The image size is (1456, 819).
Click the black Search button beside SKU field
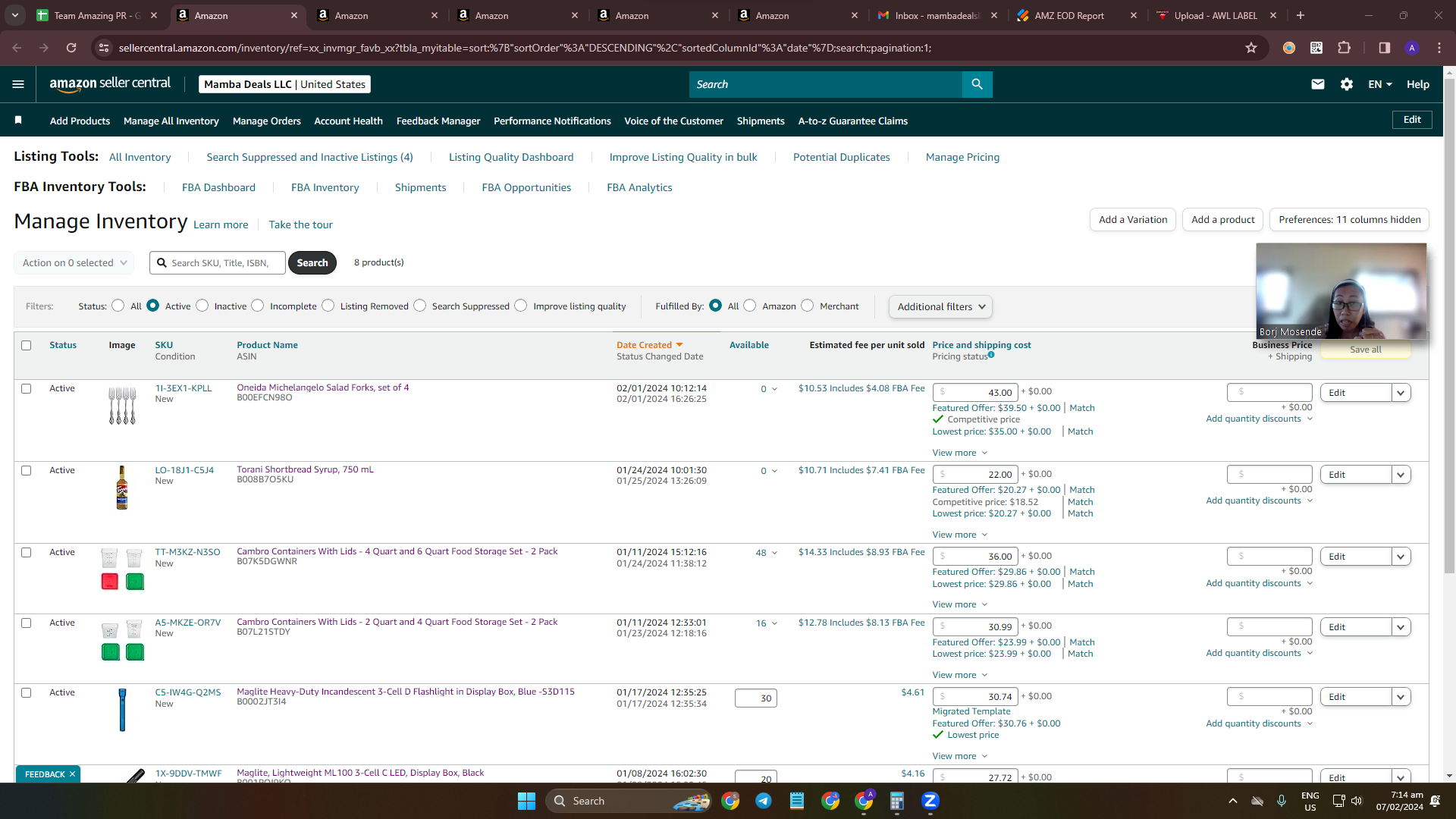[312, 263]
